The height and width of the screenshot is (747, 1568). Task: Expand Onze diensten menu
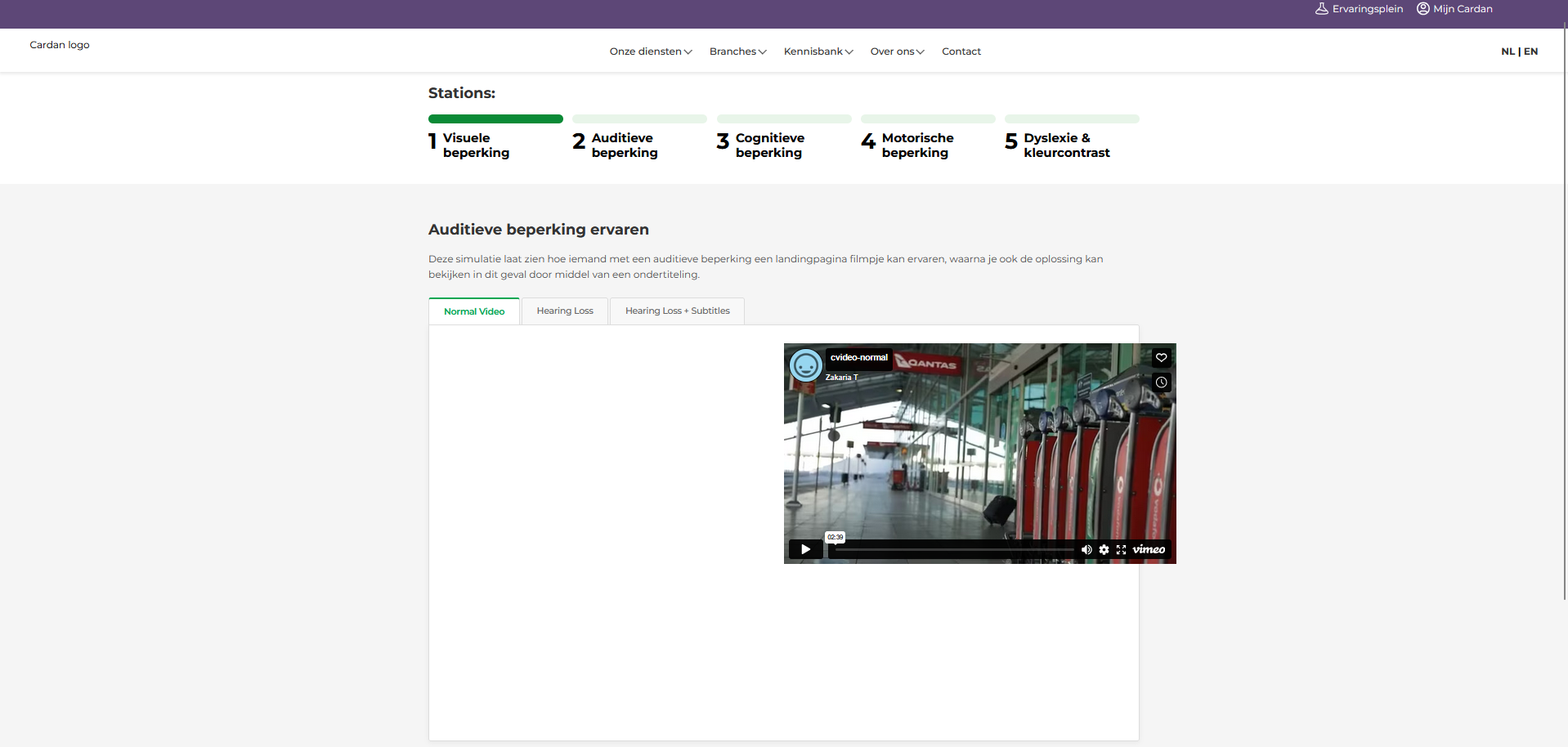click(x=650, y=51)
